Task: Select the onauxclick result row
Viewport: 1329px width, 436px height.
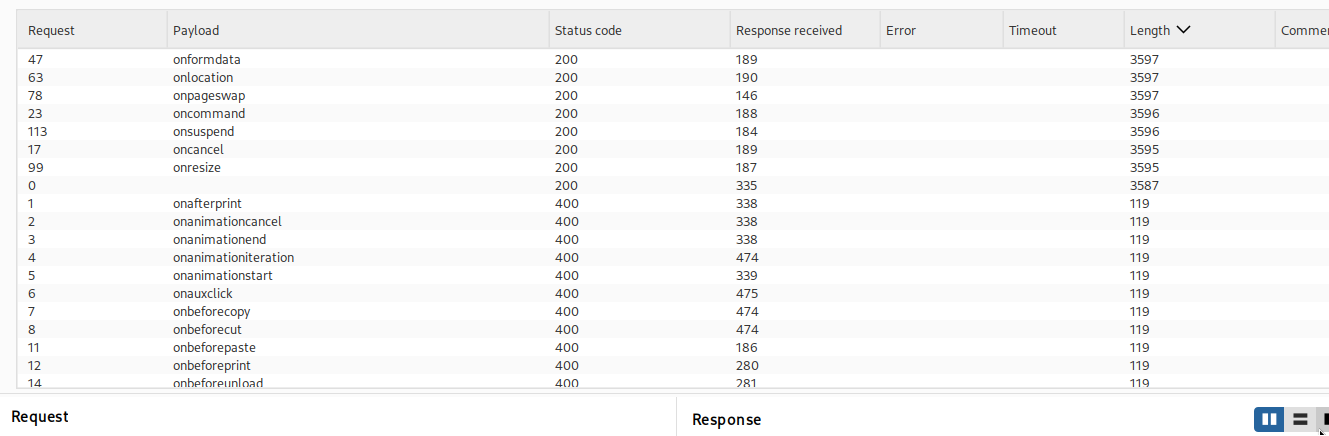Action: point(673,293)
